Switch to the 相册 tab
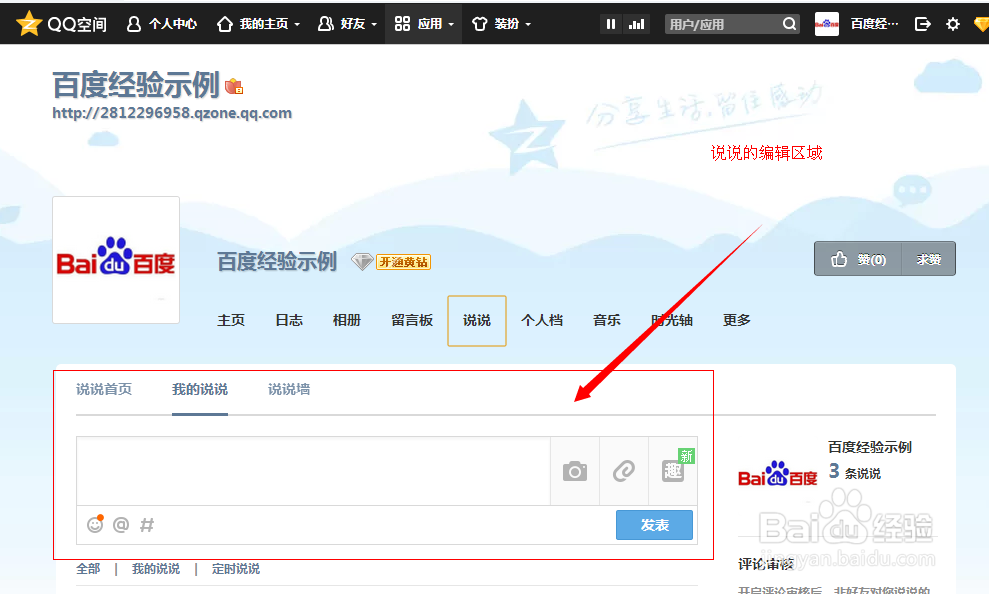Screen dimensions: 989x594 (346, 320)
